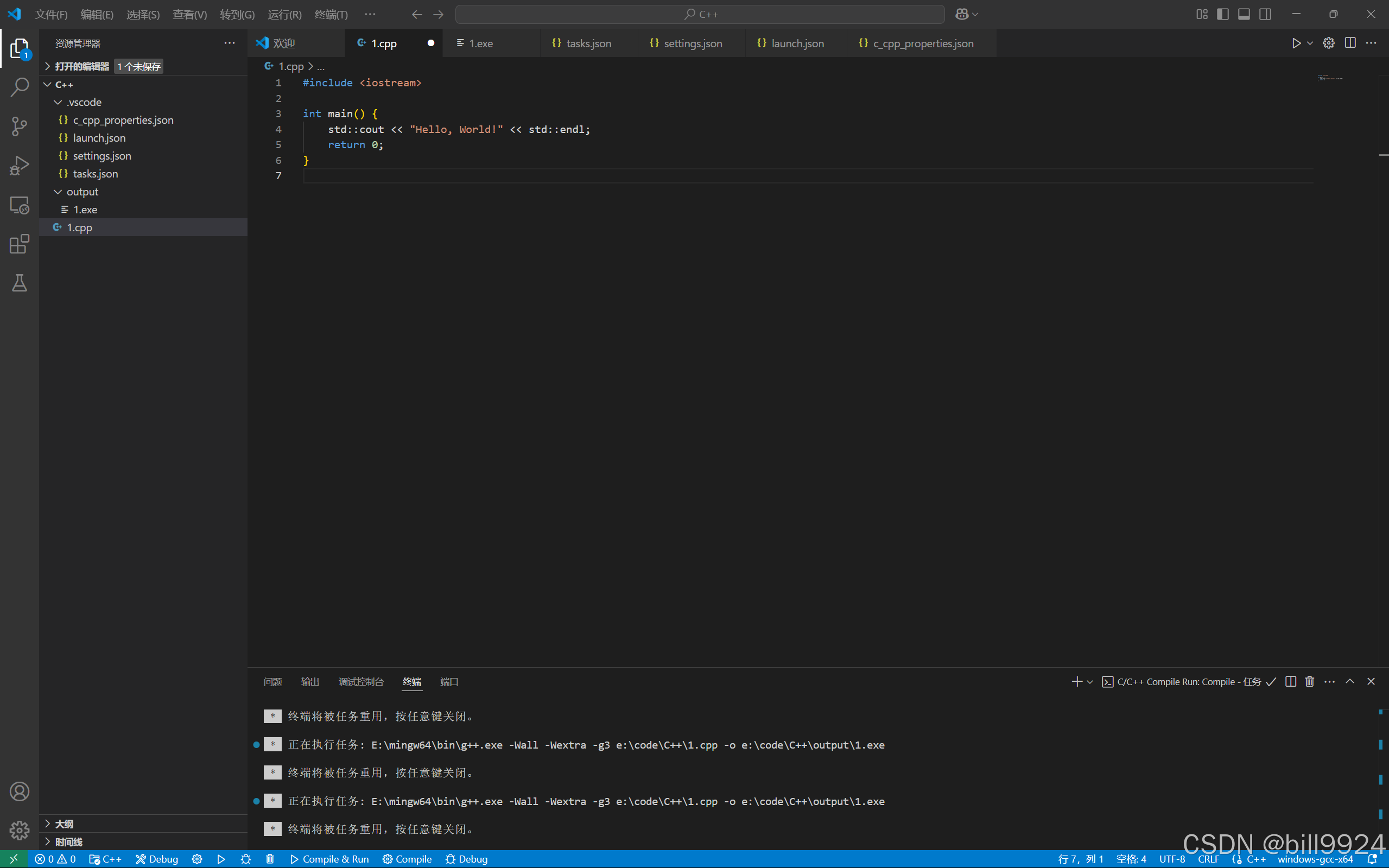Click the UTF-8 encoding indicator
Viewport: 1389px width, 868px height.
tap(1171, 859)
